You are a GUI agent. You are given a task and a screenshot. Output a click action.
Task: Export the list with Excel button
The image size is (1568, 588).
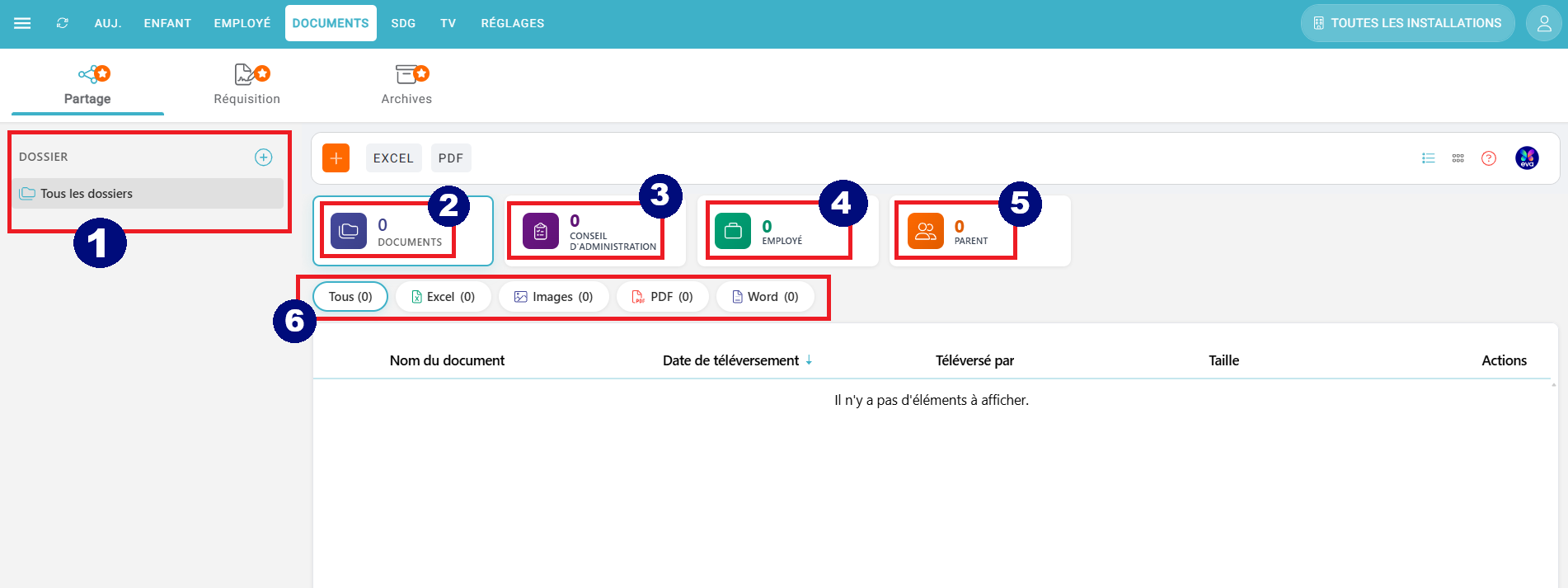(393, 158)
